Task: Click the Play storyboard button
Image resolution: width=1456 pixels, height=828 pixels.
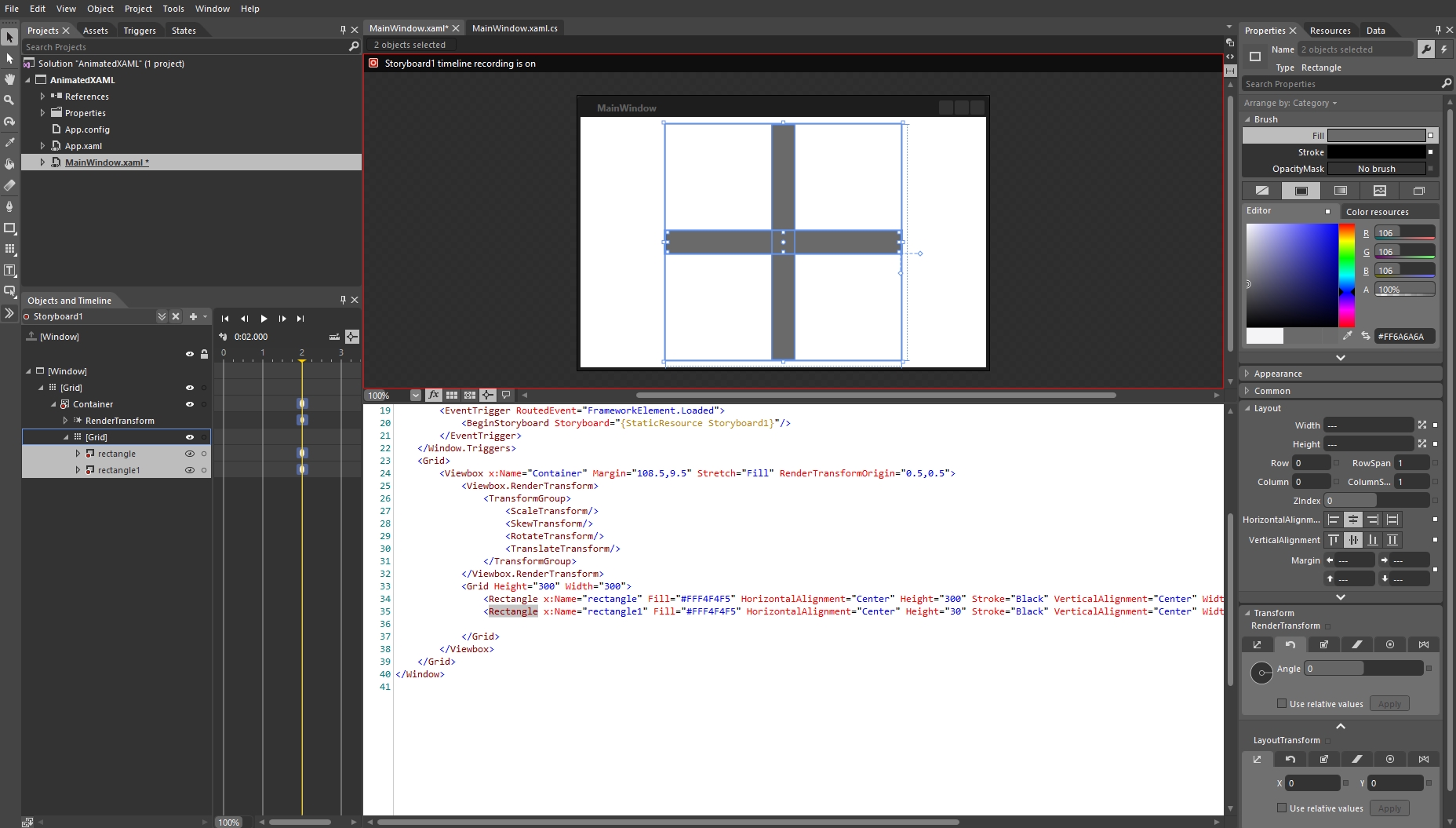Action: coord(264,319)
